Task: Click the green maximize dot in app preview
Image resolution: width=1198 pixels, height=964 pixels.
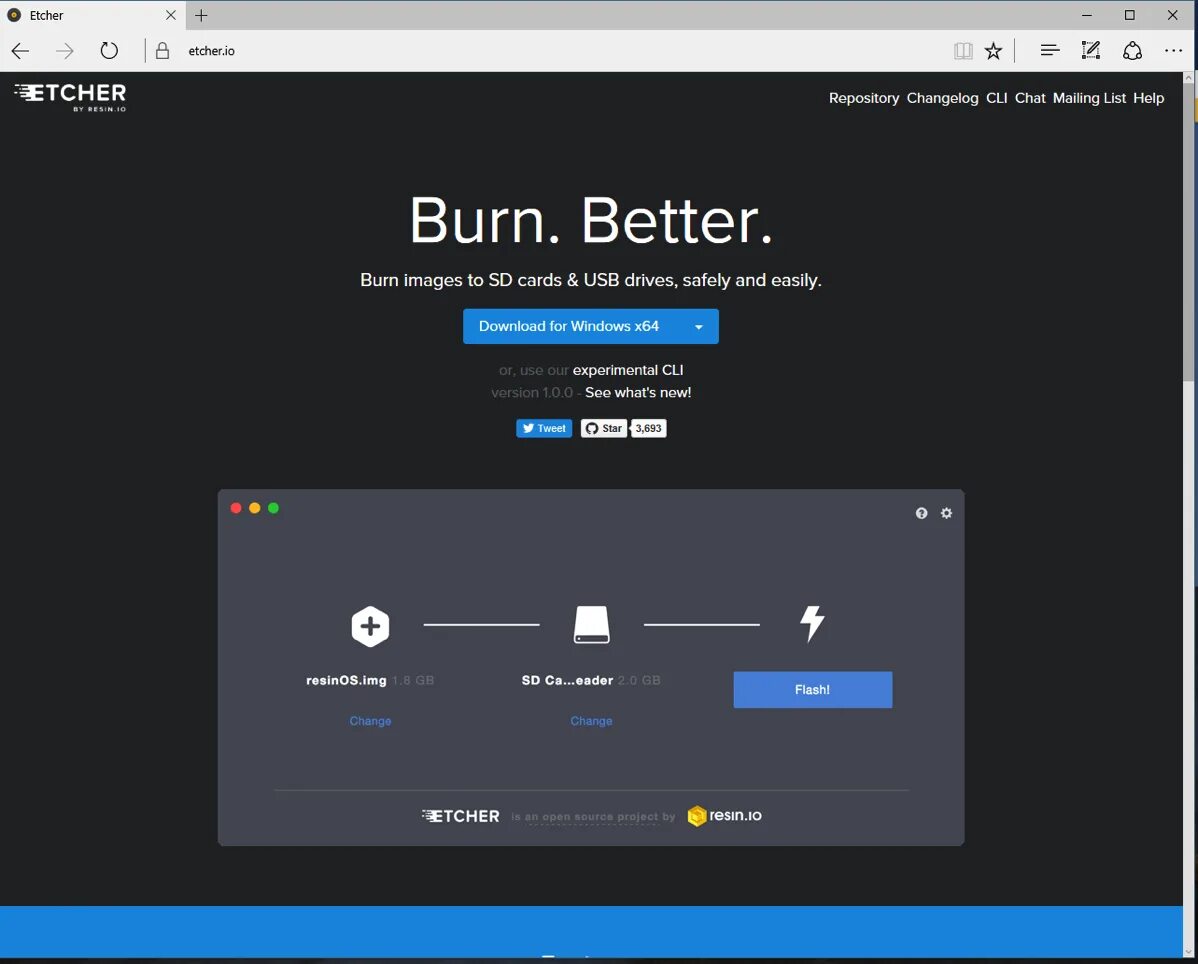Action: (274, 508)
